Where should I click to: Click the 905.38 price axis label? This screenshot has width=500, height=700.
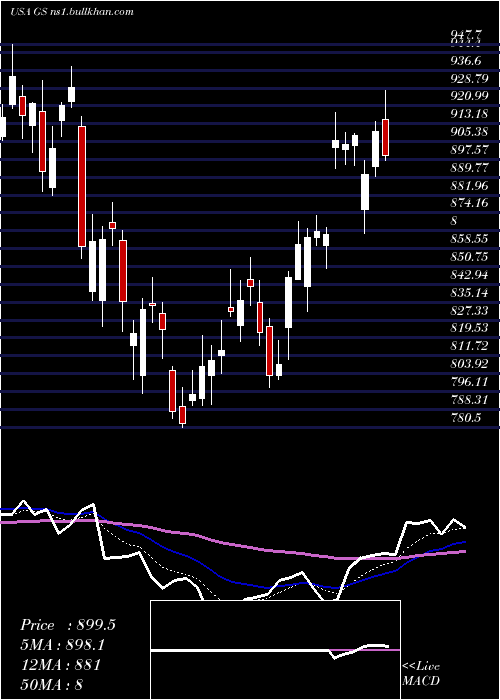pyautogui.click(x=469, y=132)
